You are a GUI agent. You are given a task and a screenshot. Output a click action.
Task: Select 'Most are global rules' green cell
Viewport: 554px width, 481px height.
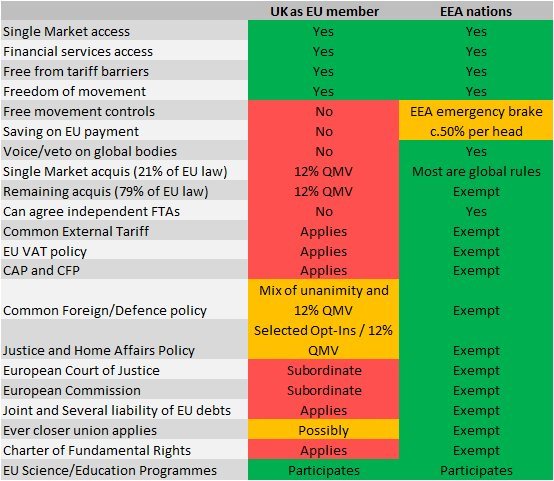click(476, 171)
